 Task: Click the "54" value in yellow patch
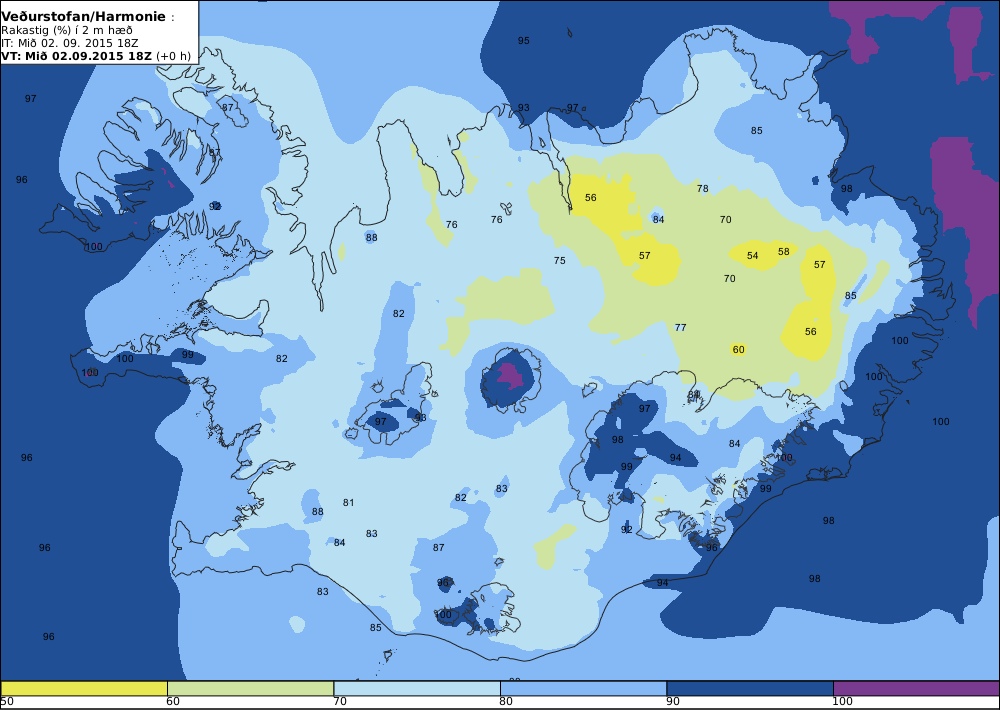[x=753, y=255]
